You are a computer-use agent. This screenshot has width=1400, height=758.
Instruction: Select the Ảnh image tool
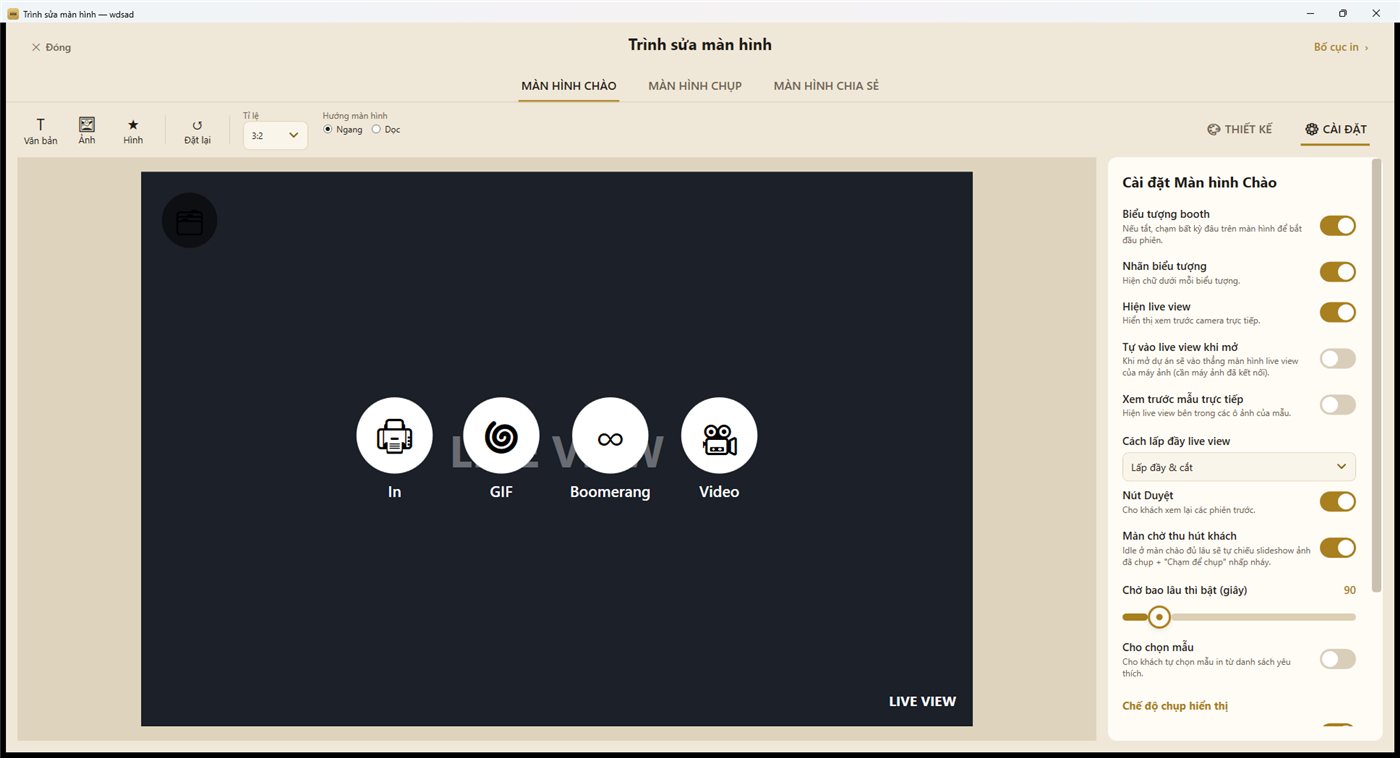87,131
